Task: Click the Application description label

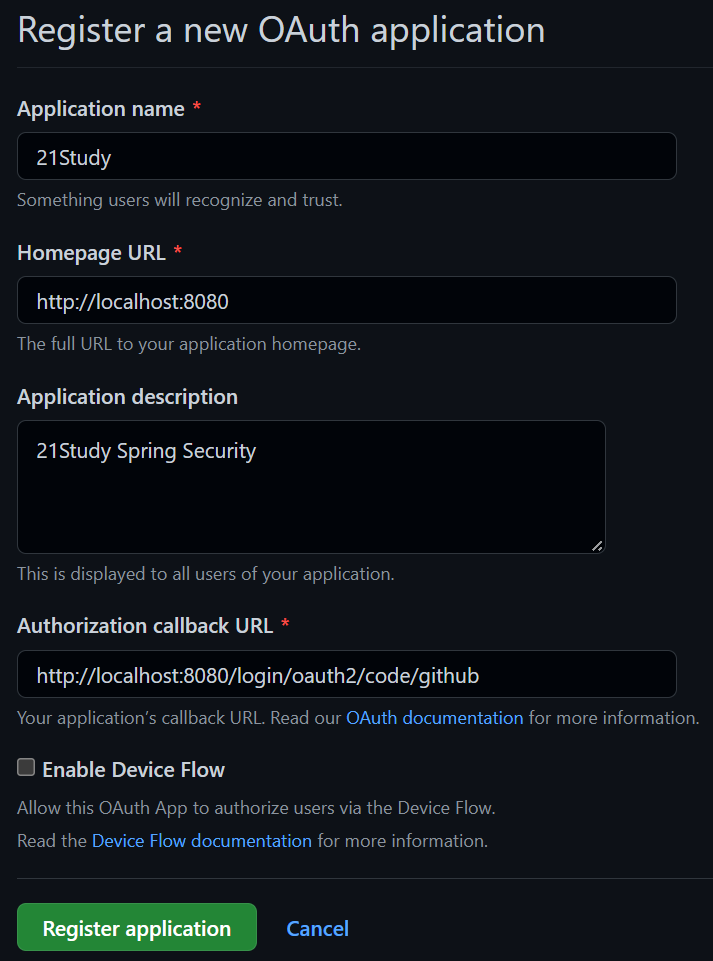Action: tap(127, 396)
